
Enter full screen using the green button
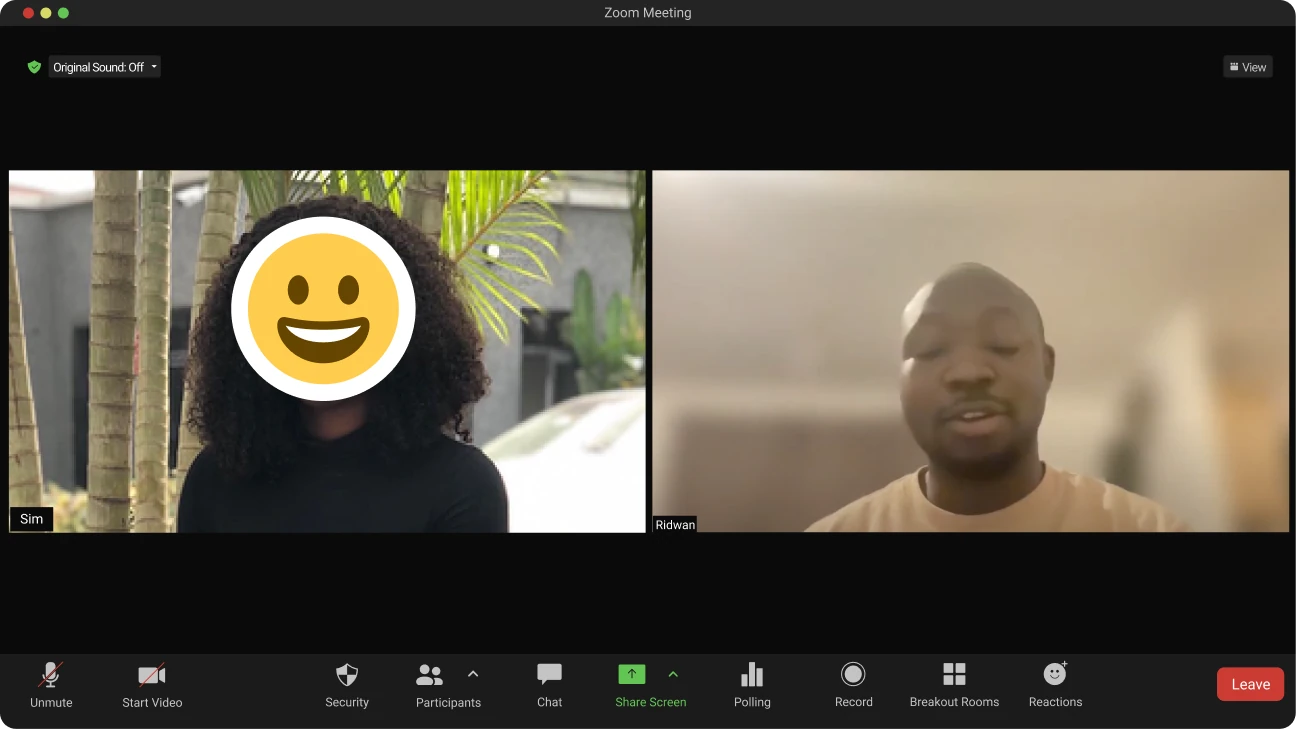tap(64, 13)
